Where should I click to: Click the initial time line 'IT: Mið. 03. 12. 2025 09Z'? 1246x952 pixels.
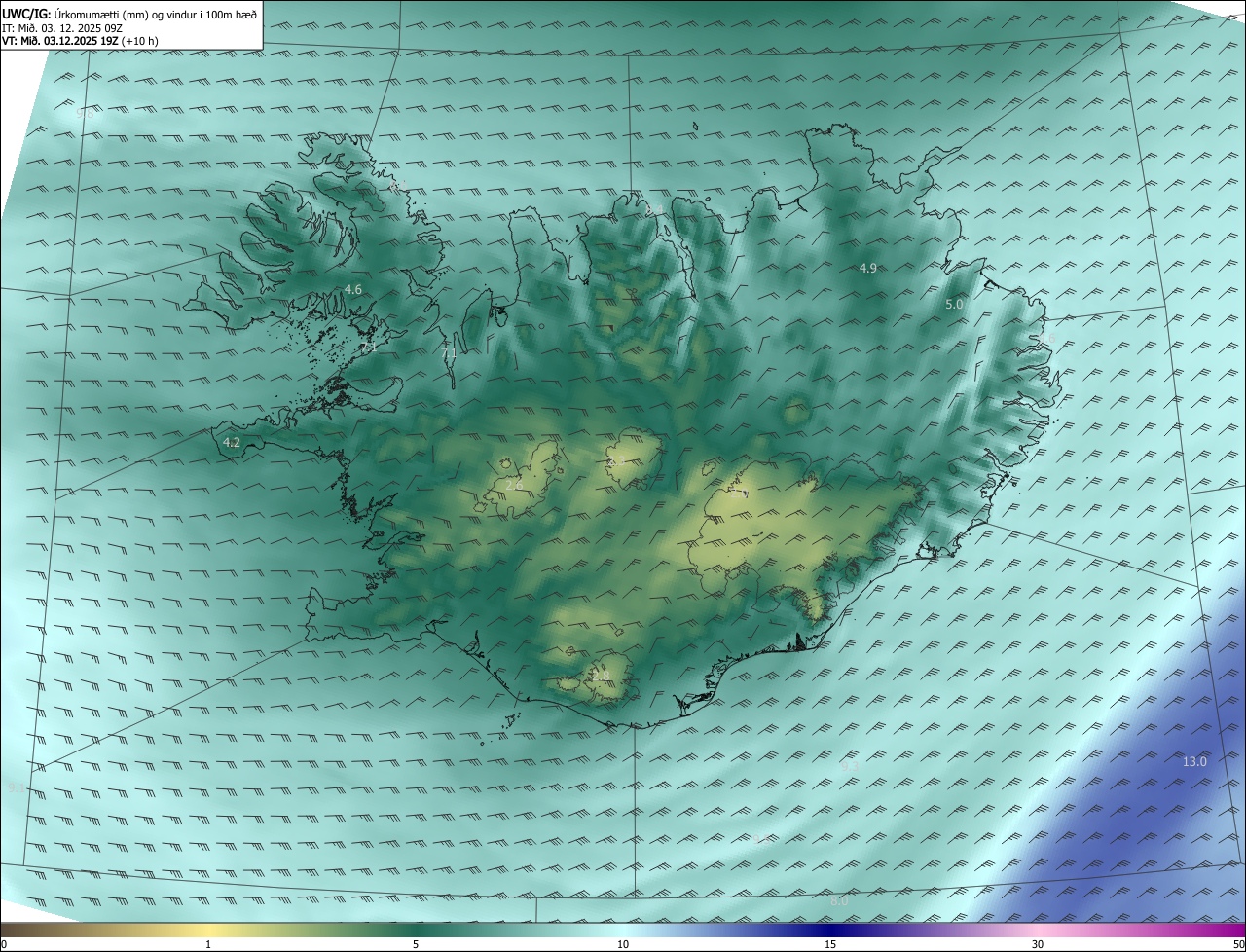click(62, 28)
